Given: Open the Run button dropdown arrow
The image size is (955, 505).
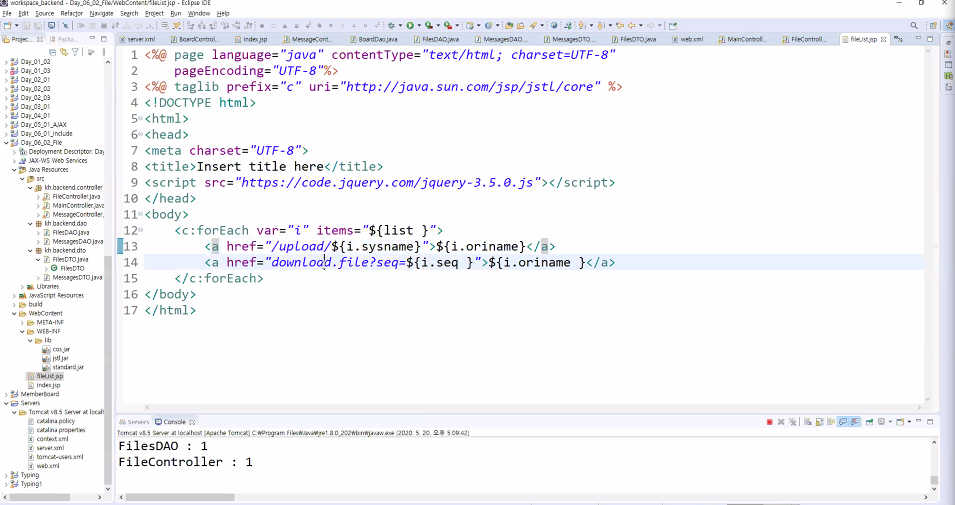Looking at the screenshot, I should coord(419,26).
